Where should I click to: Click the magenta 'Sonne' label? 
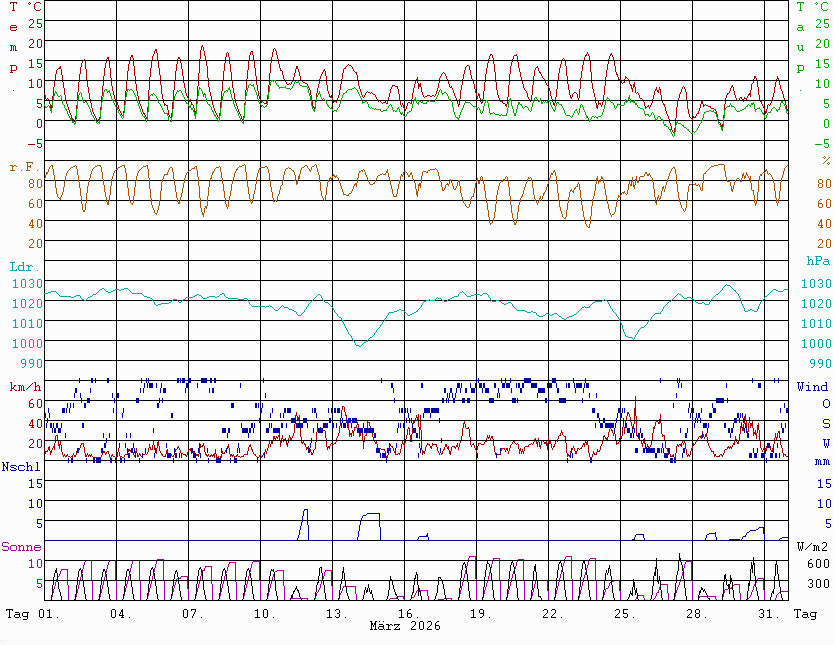(x=21, y=547)
